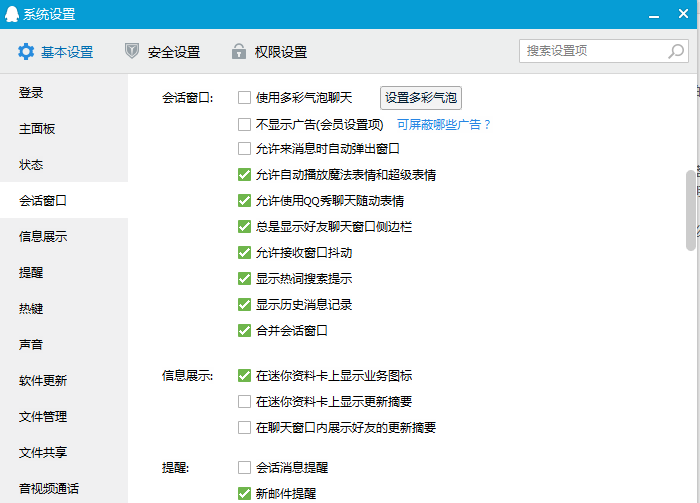This screenshot has height=503, width=700.
Task: Uncheck 新邮件提醒 checkbox
Action: pyautogui.click(x=244, y=494)
